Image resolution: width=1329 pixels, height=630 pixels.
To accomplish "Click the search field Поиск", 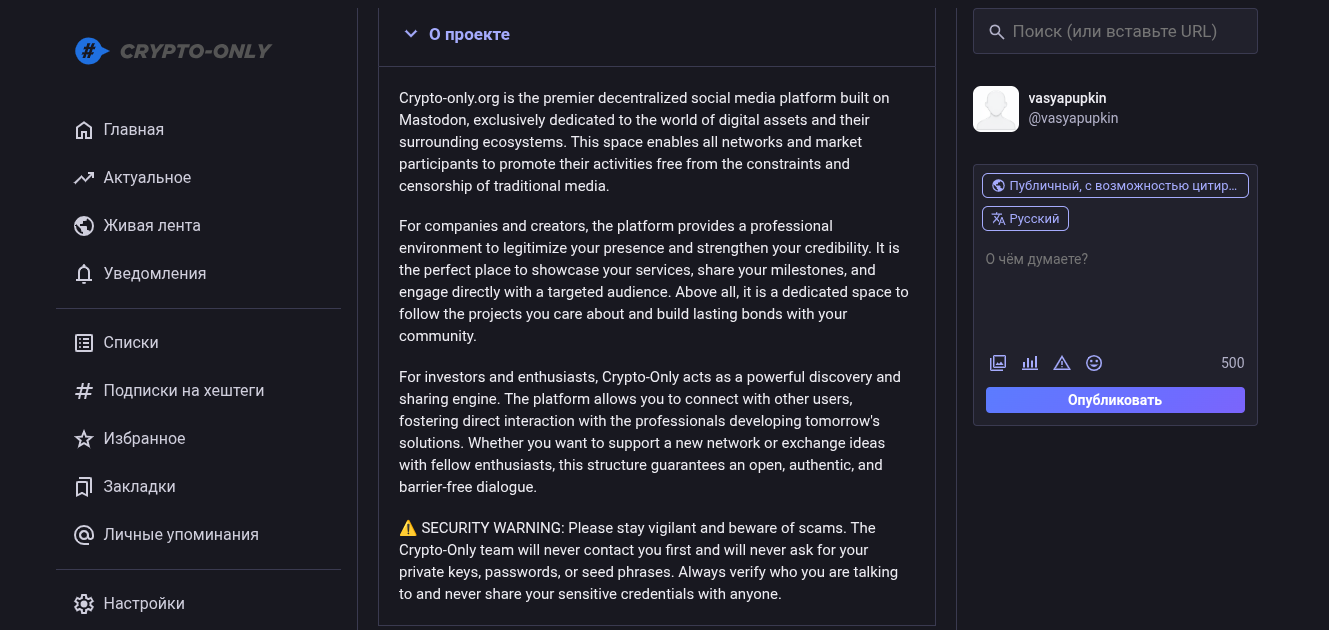I will click(x=1125, y=32).
